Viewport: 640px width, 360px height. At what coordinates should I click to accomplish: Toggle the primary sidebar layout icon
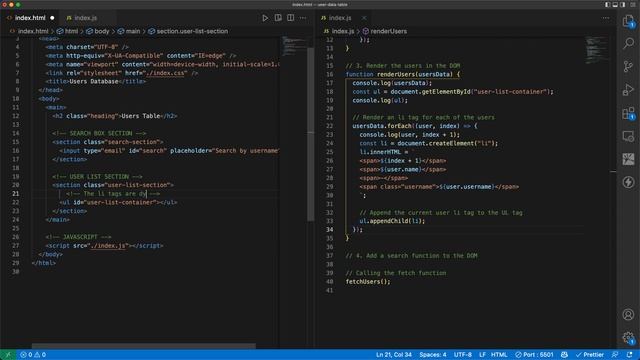point(607,4)
